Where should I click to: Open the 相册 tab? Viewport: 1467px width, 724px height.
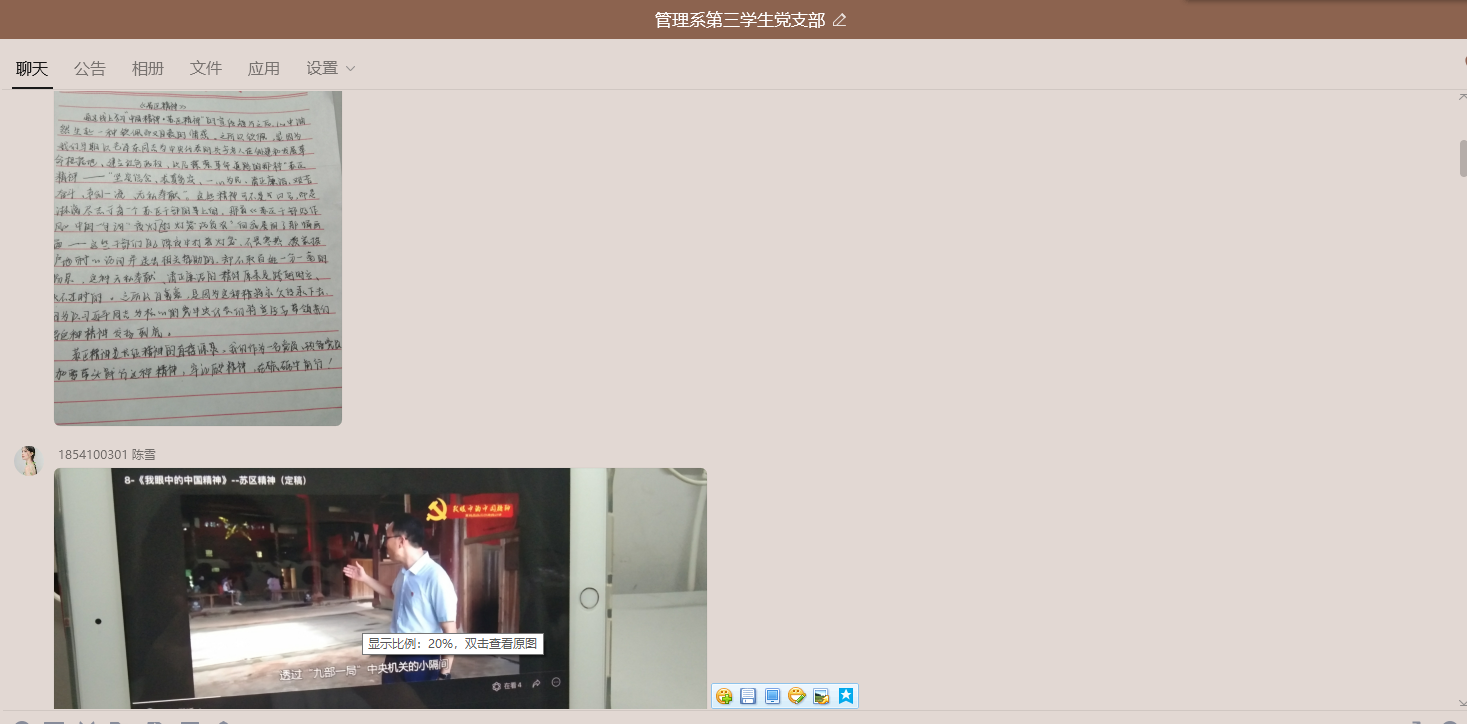[148, 68]
